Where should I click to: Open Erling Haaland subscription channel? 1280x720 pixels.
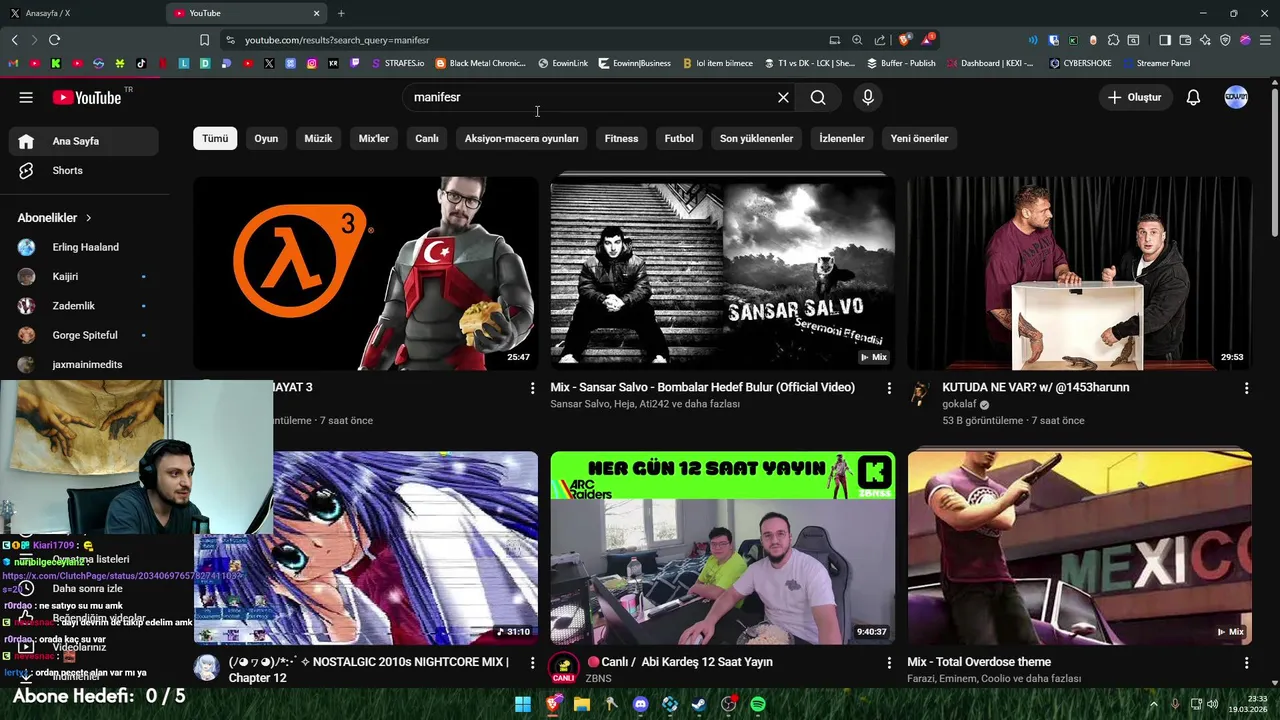tap(84, 247)
